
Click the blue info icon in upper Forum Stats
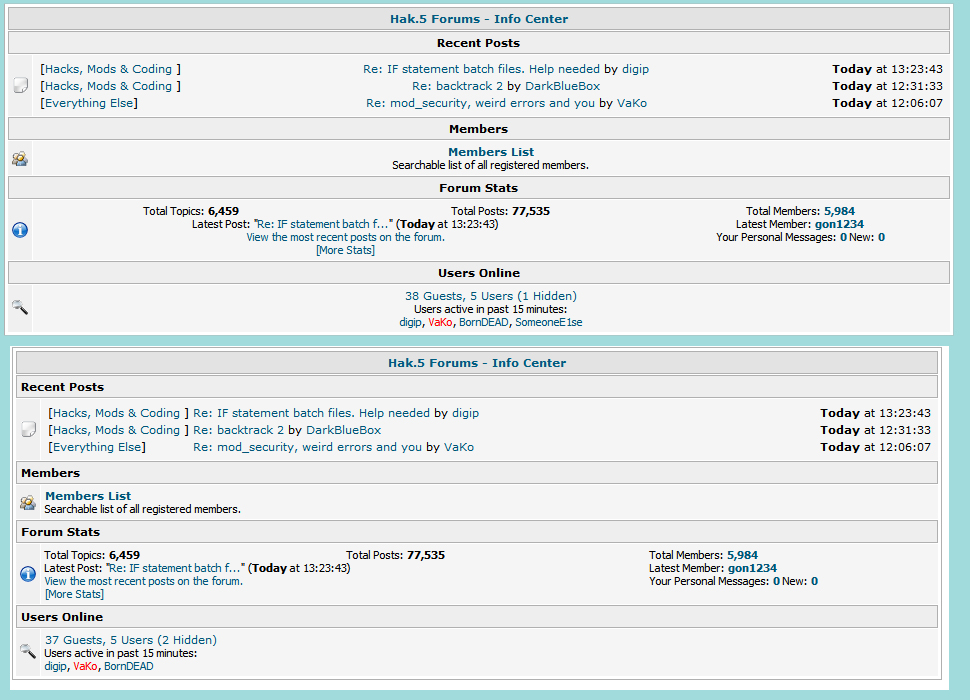pos(20,230)
